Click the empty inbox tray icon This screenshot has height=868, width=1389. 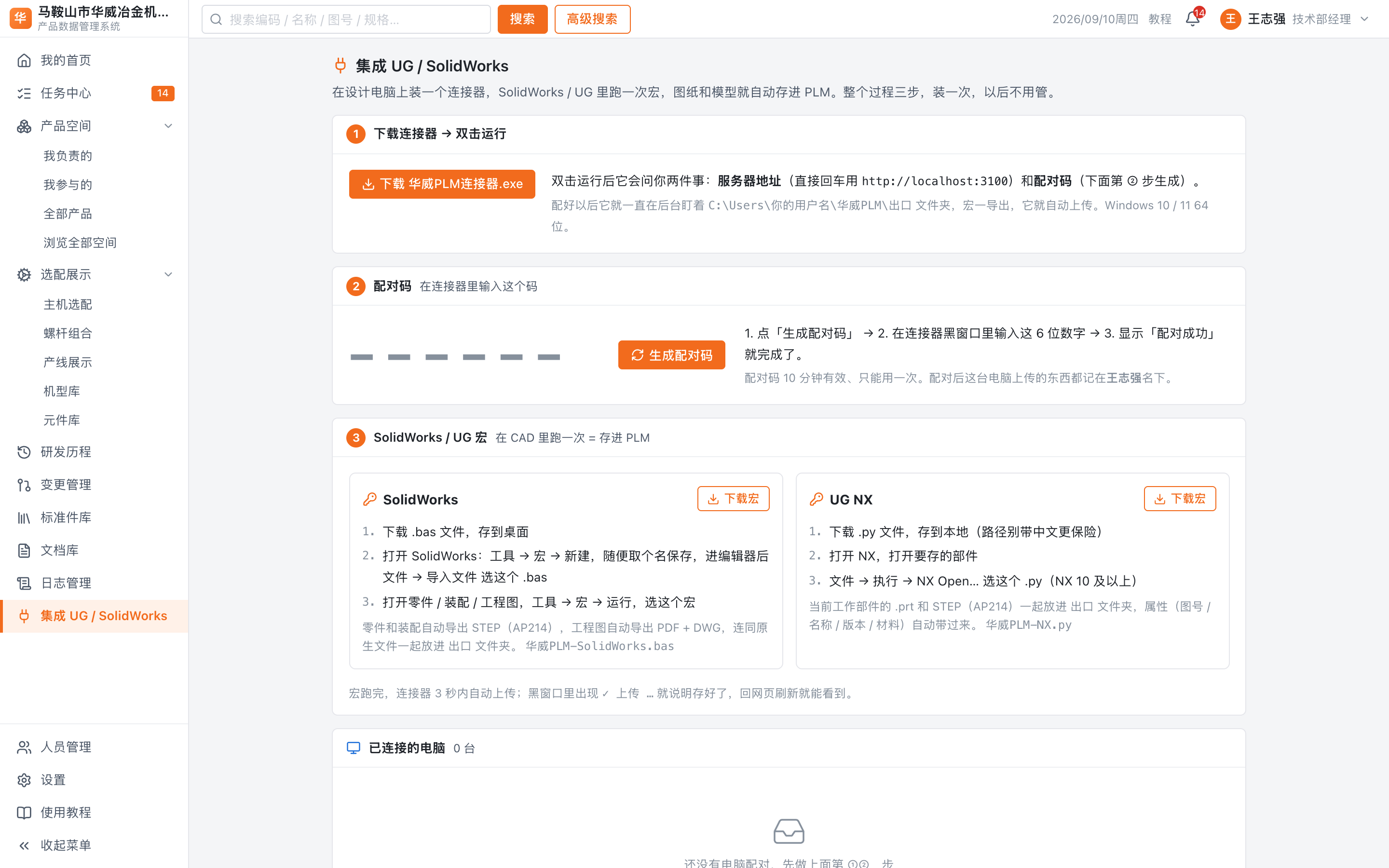[789, 831]
